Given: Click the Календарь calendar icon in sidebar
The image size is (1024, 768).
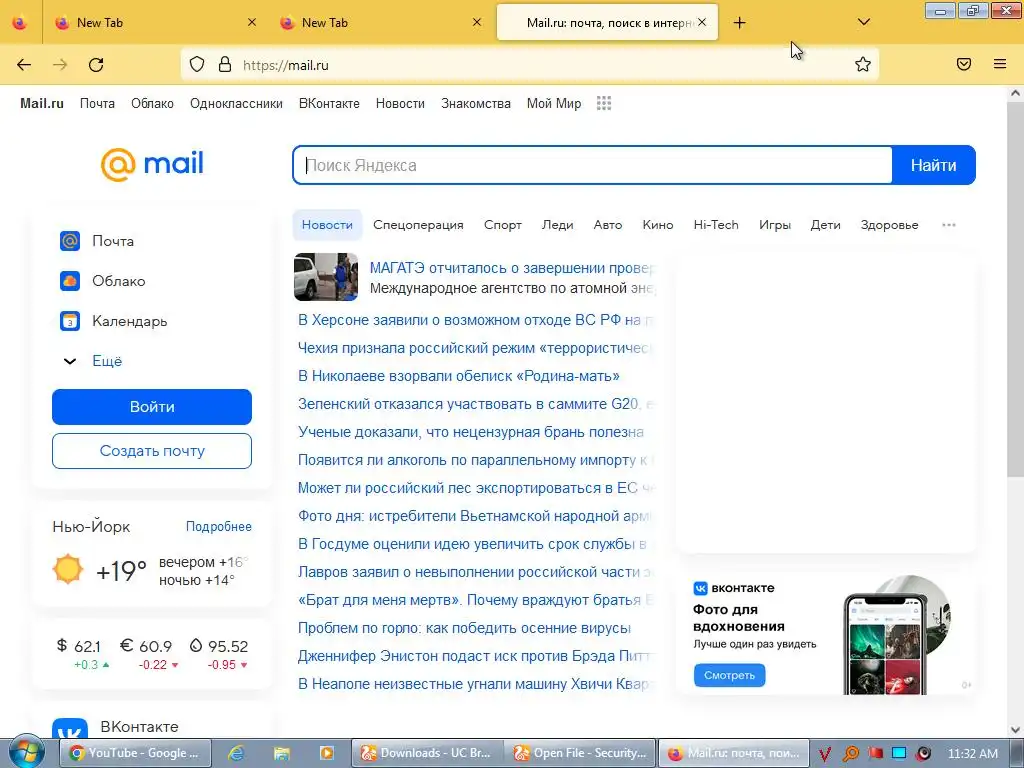Looking at the screenshot, I should (70, 321).
